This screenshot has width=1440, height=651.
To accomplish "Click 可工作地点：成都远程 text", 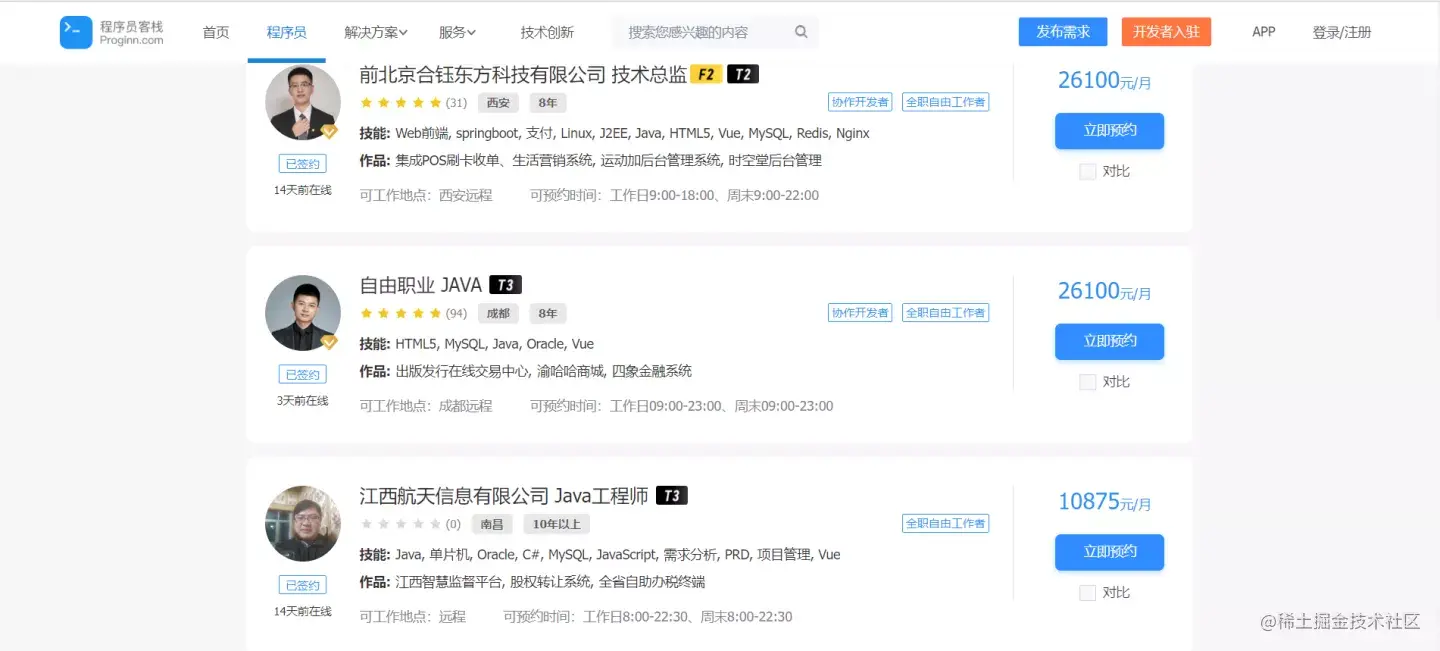I will tap(426, 406).
